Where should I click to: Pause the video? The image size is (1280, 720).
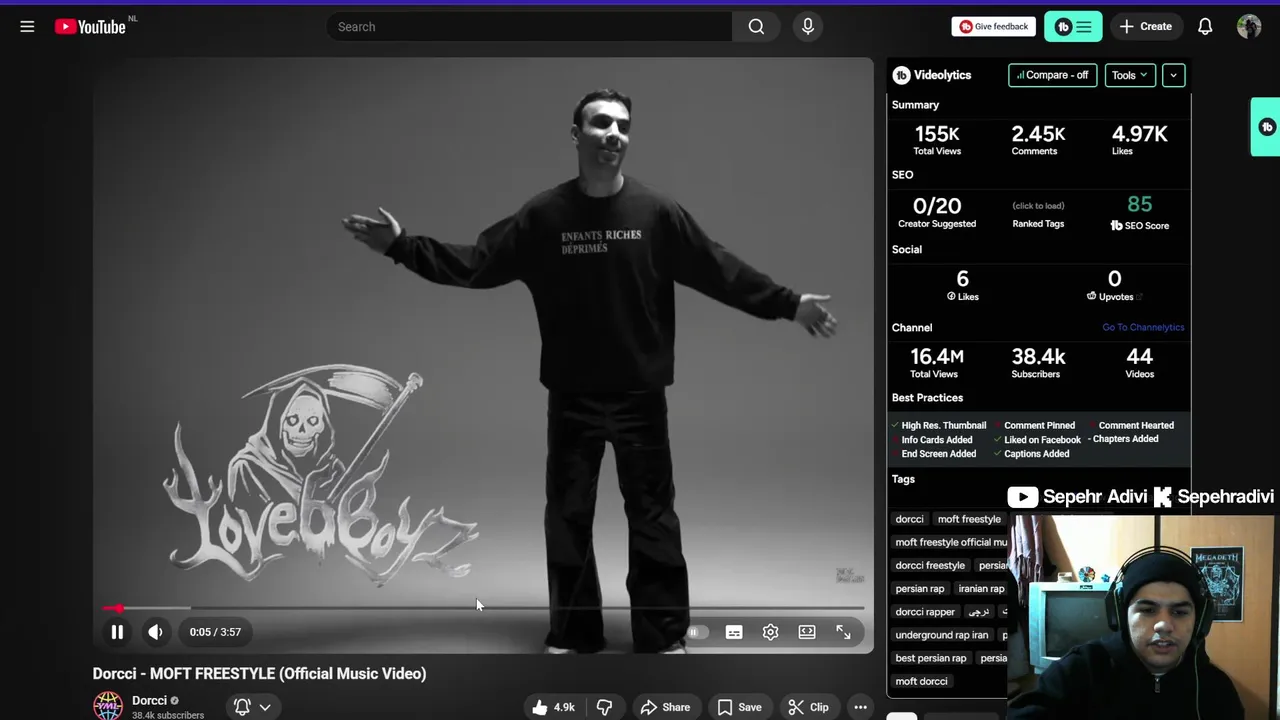pos(117,632)
